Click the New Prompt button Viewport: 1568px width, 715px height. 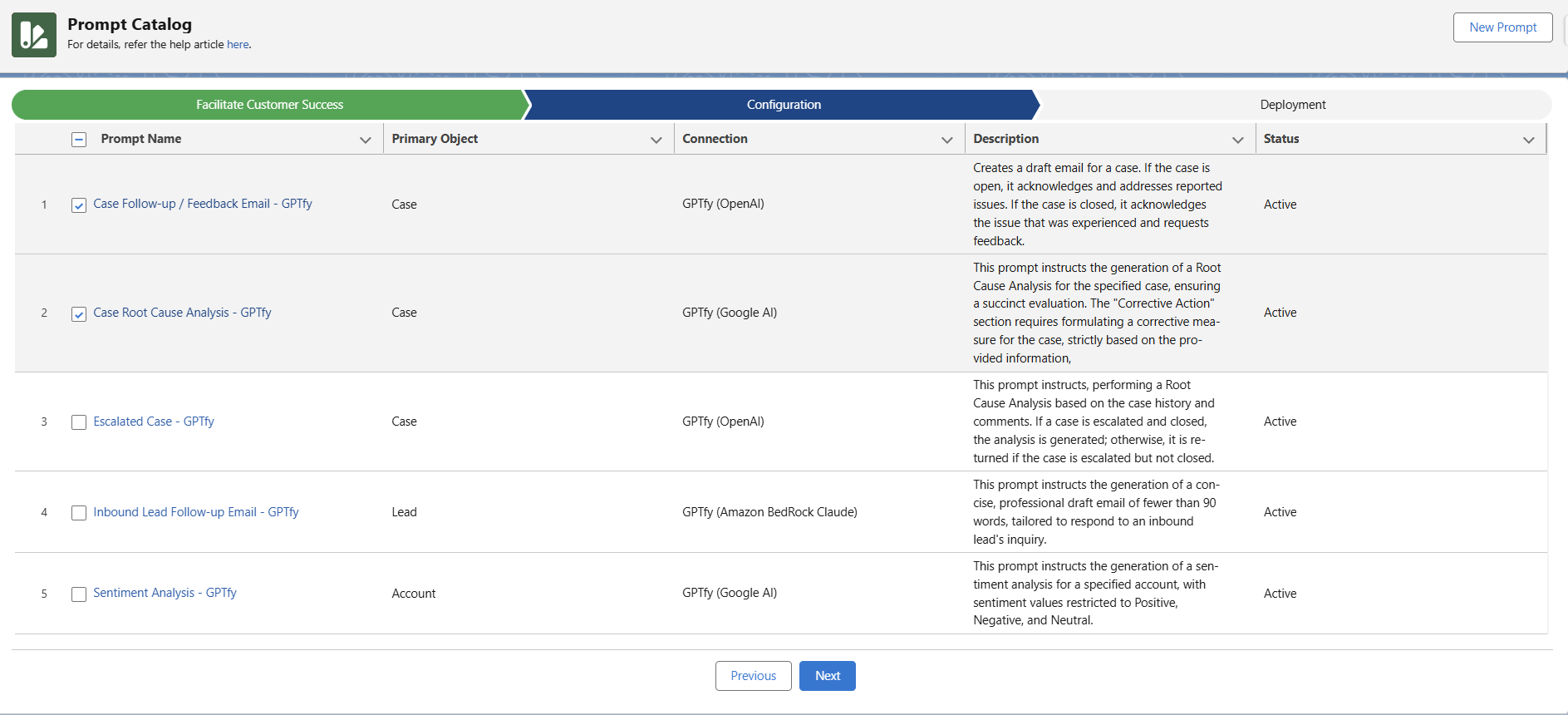pos(1502,27)
